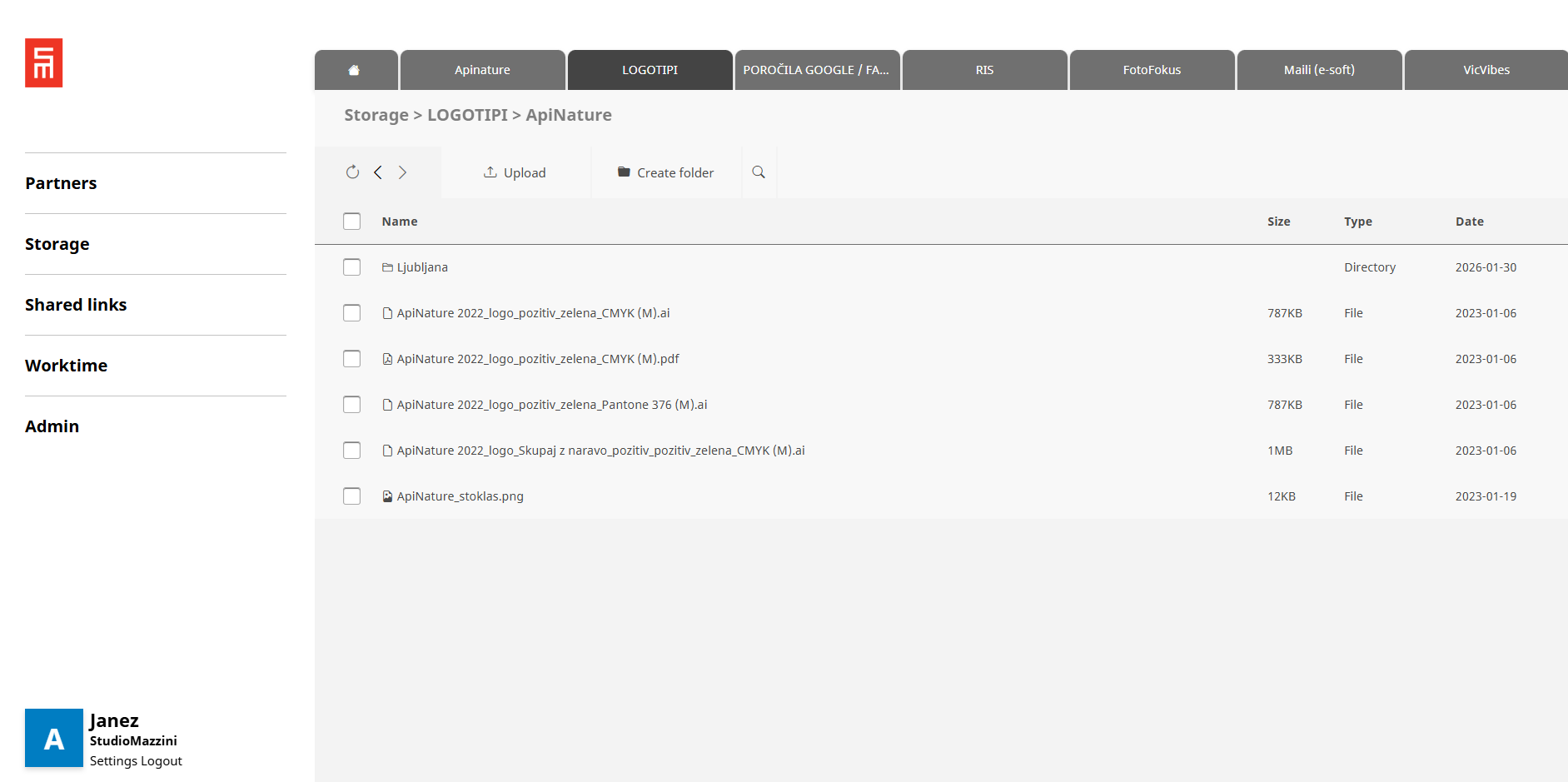1568x782 pixels.
Task: Open the POROČILA GOOGLE / FA... tab
Action: [818, 70]
